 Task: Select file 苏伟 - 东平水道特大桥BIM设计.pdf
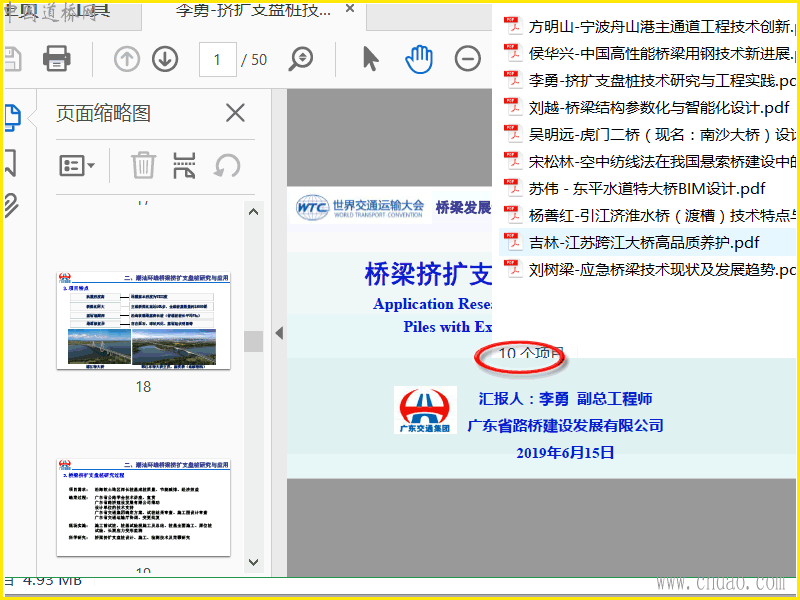(x=647, y=189)
